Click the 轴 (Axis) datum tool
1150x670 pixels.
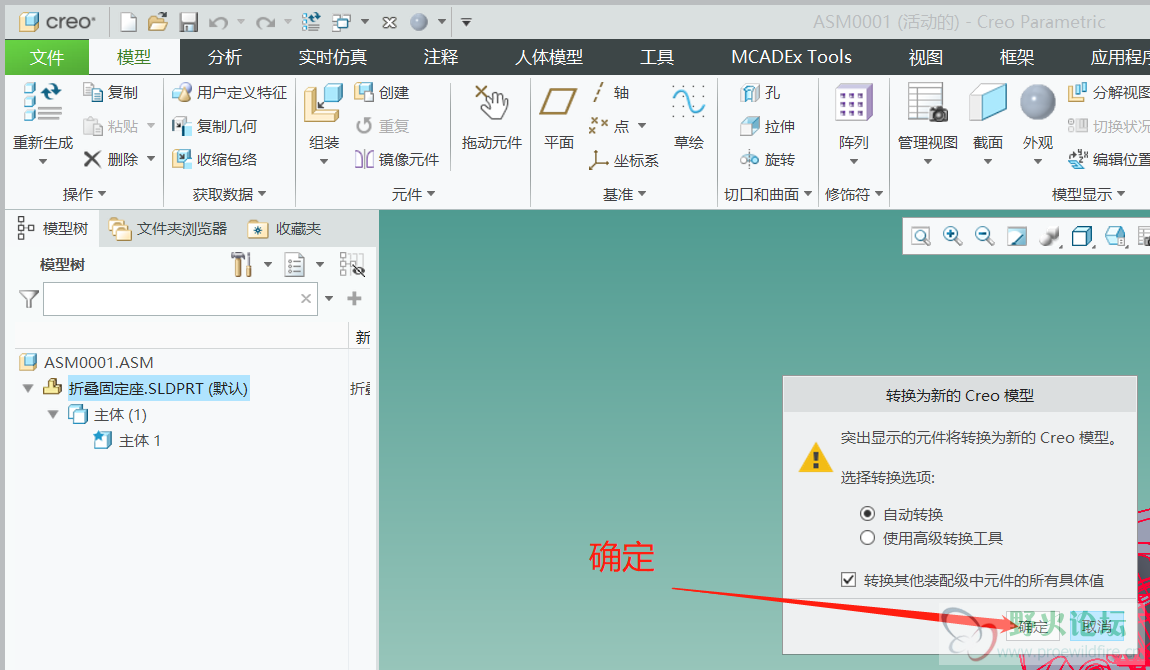(x=609, y=92)
